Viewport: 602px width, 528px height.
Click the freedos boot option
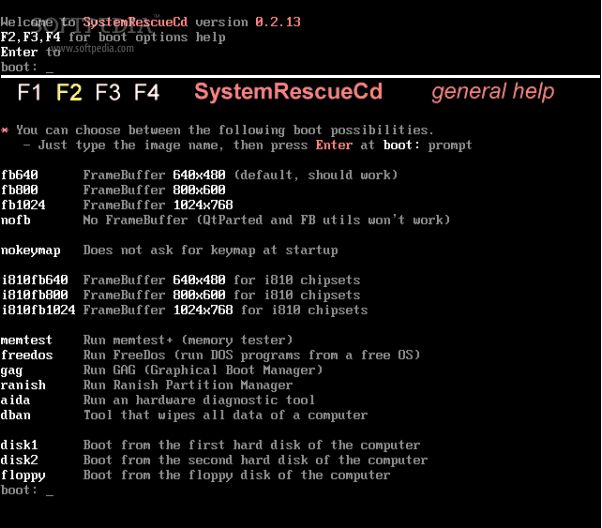pos(27,355)
